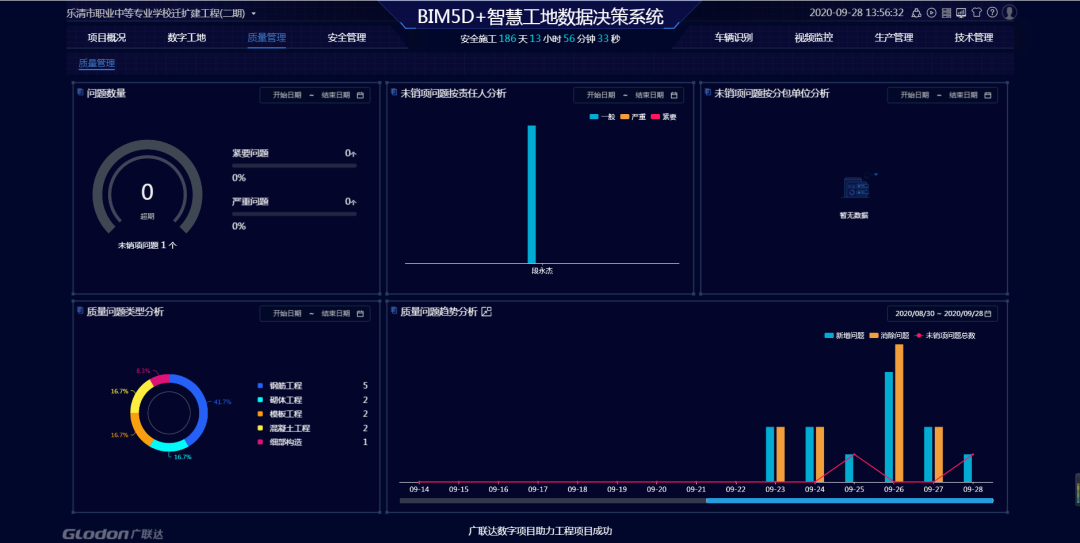Viewport: 1080px width, 543px height.
Task: Go to the 技术管理 tab
Action: (974, 37)
